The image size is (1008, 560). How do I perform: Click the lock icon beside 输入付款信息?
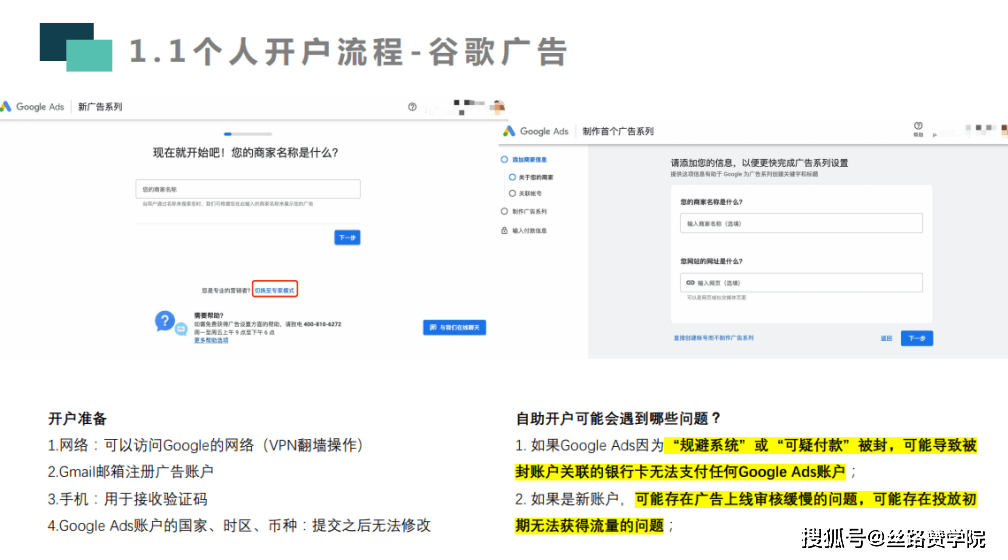(504, 230)
